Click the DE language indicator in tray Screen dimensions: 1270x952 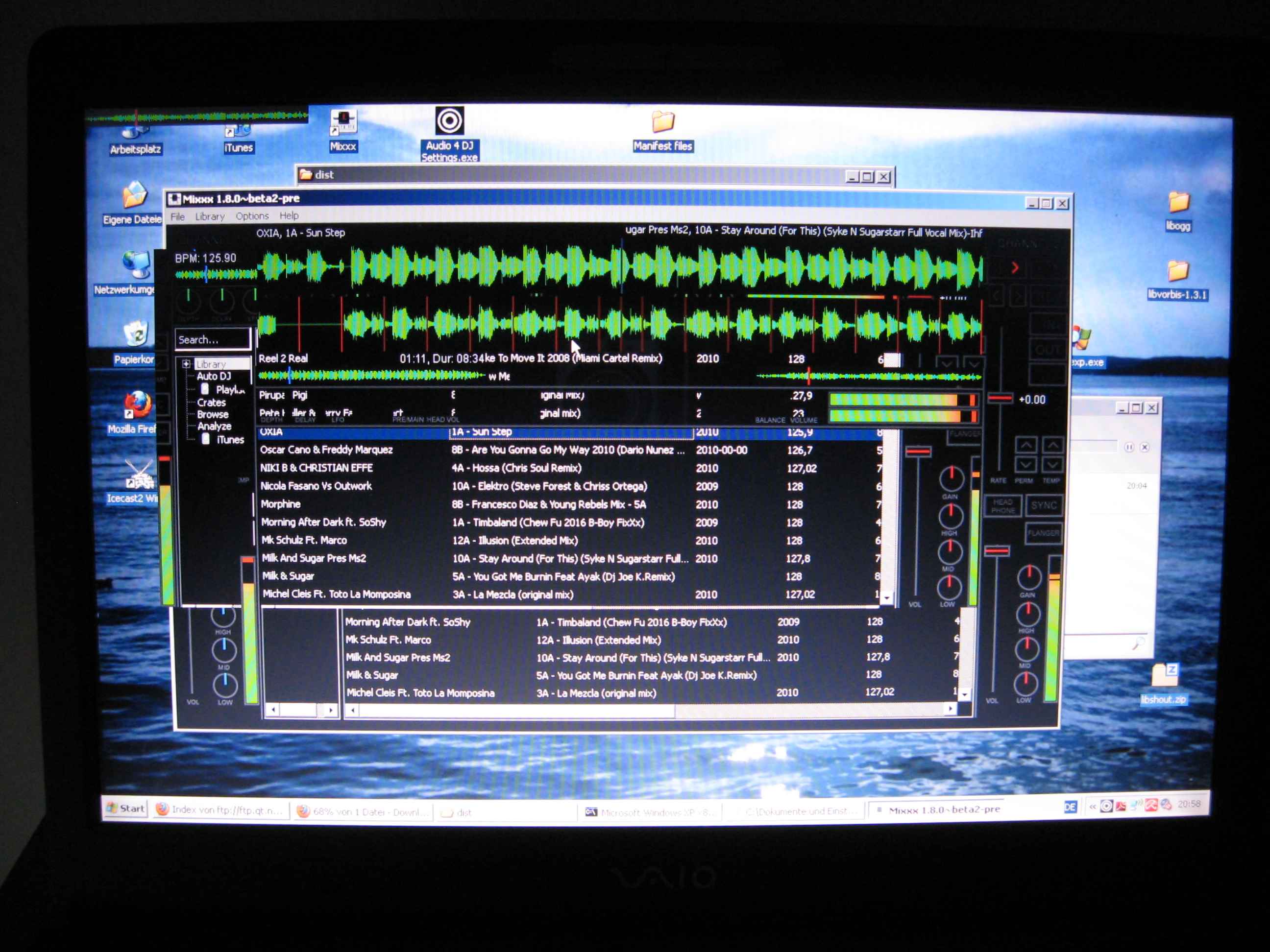[1070, 807]
